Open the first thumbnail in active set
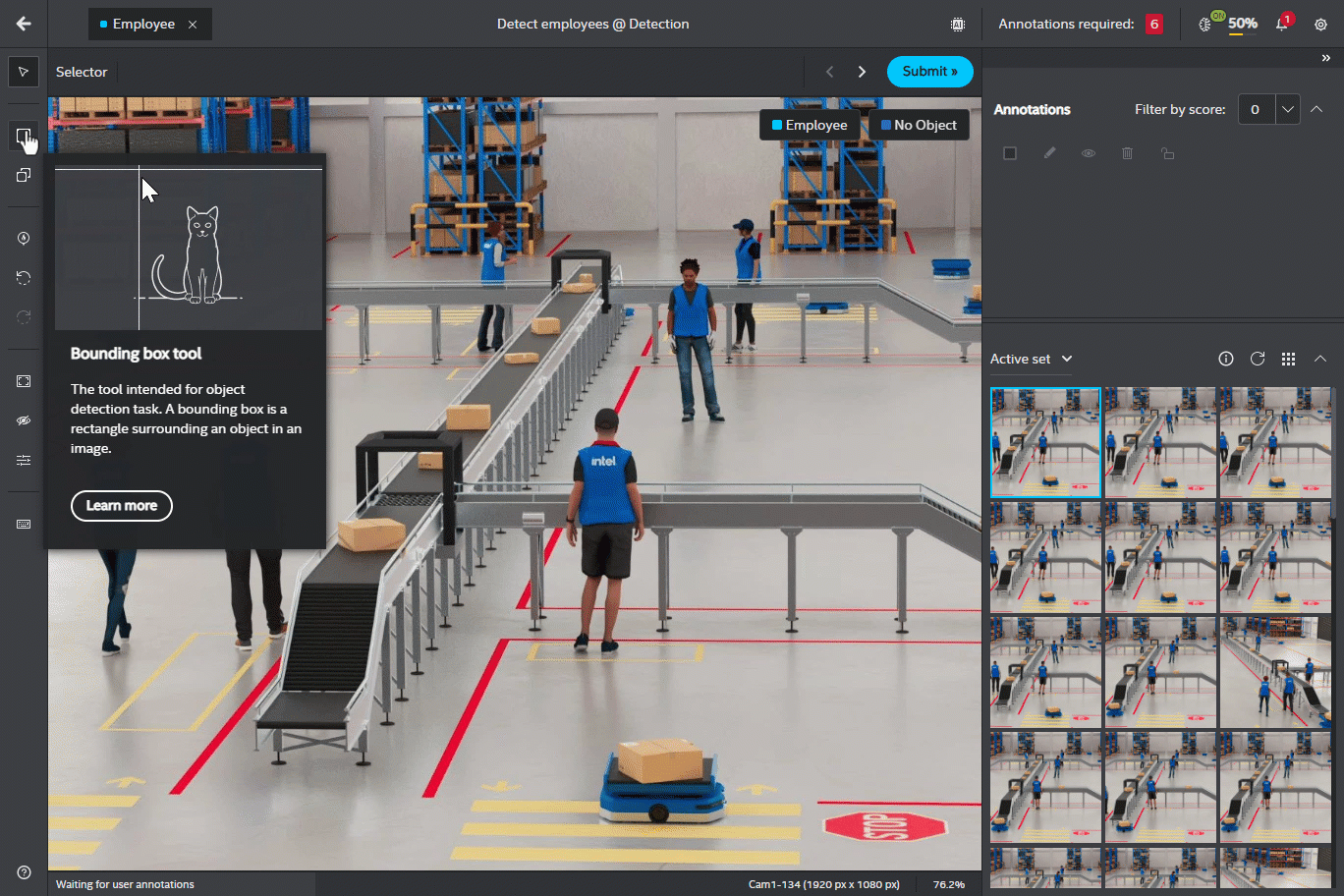This screenshot has height=896, width=1344. [x=1045, y=442]
